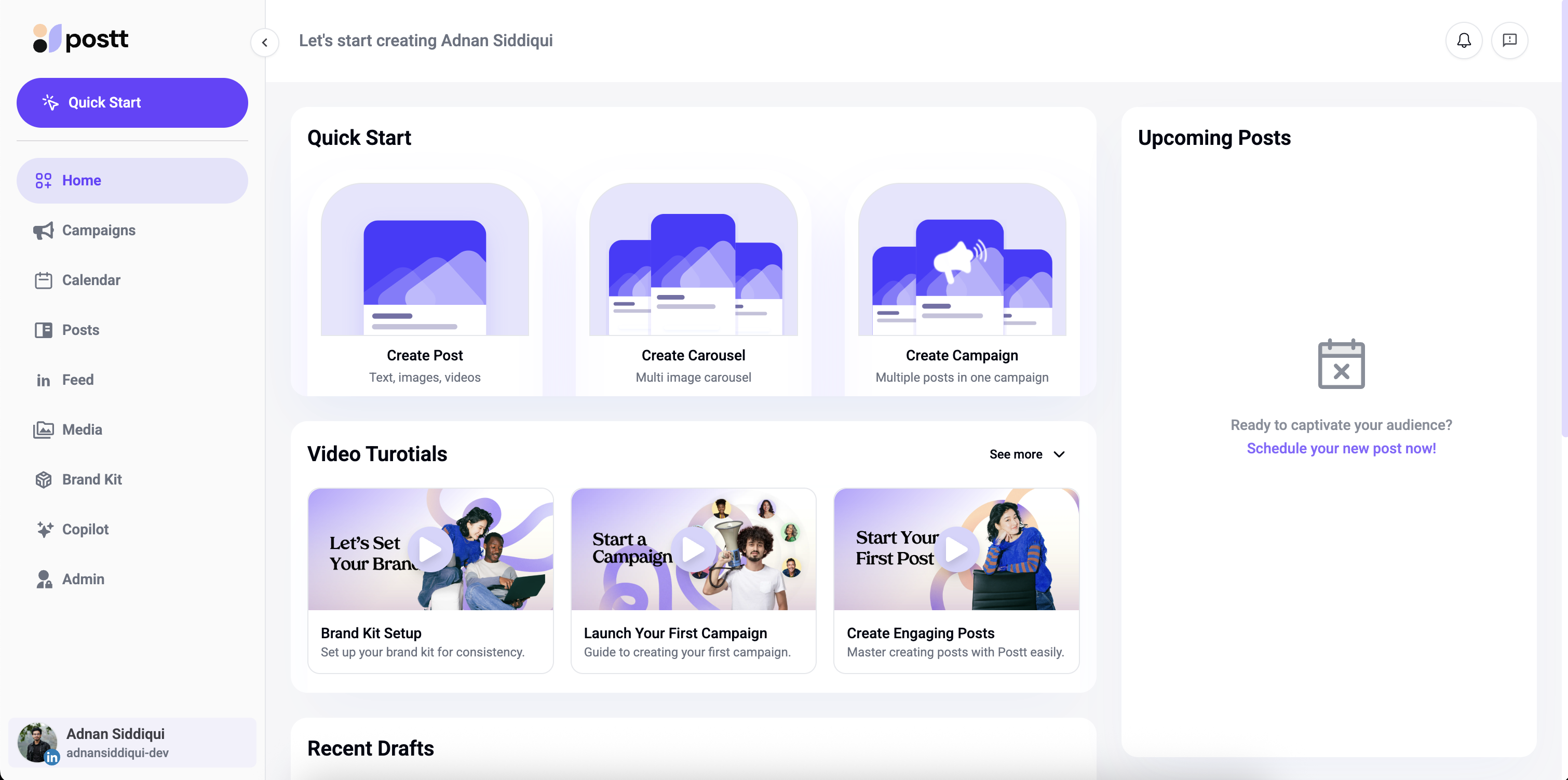Collapse the sidebar with the chevron button
Image resolution: width=1568 pixels, height=780 pixels.
click(x=265, y=43)
